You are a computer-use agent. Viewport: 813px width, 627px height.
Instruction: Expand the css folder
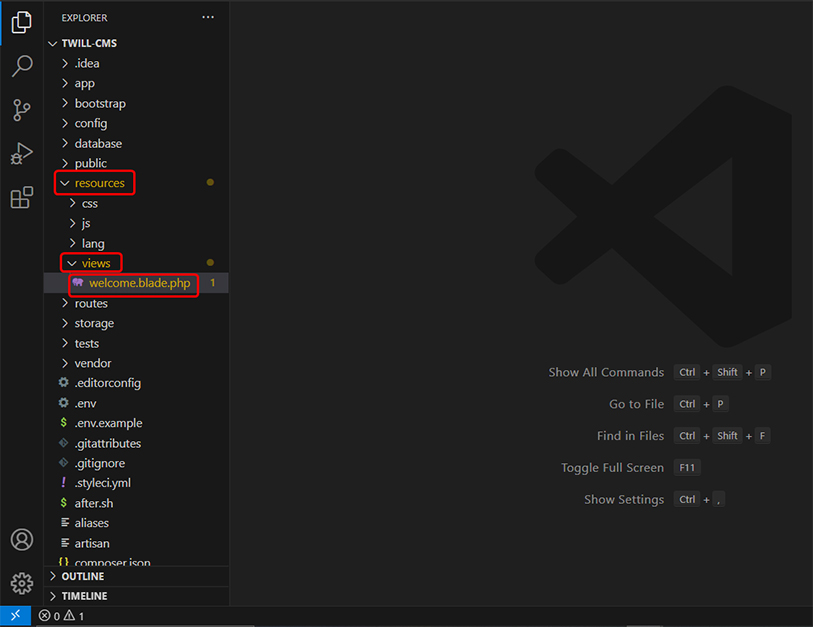tap(73, 203)
